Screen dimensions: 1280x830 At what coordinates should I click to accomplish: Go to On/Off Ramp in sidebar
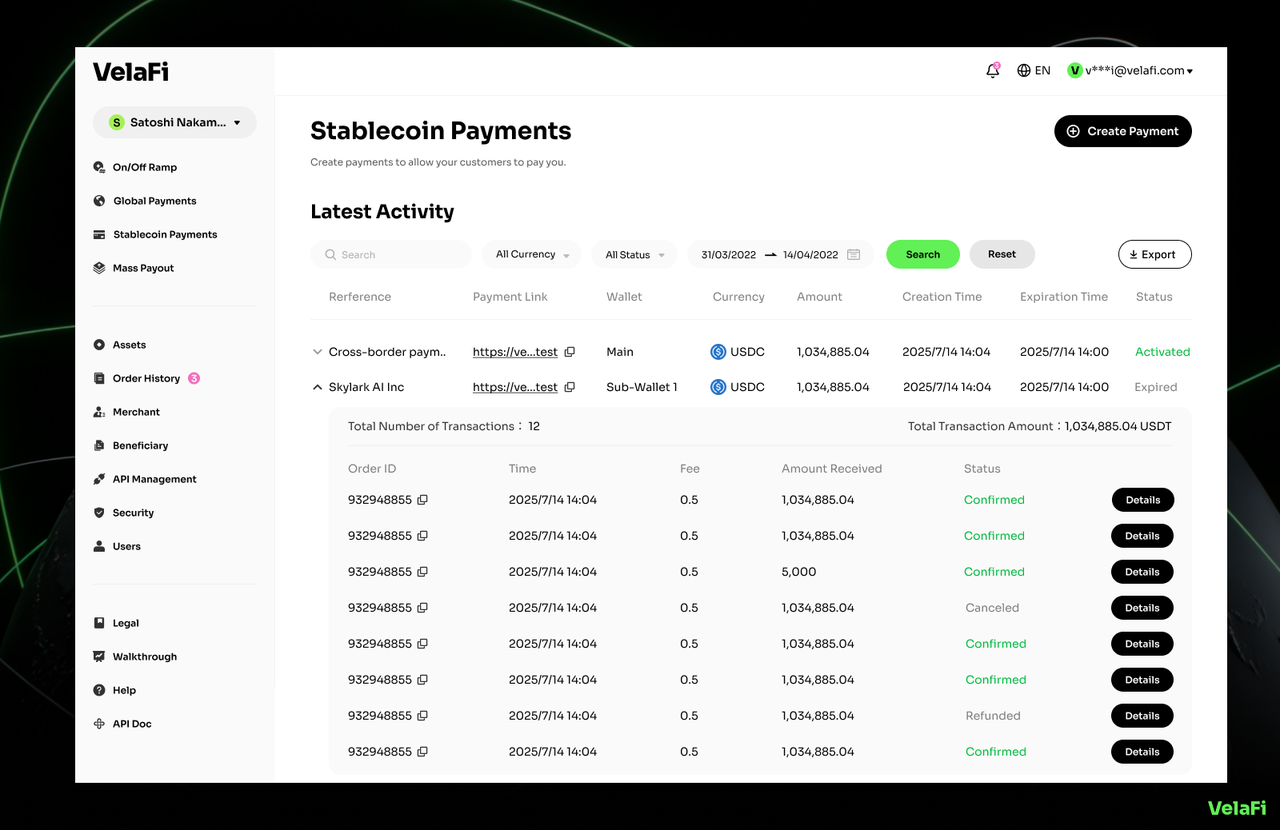pos(144,168)
